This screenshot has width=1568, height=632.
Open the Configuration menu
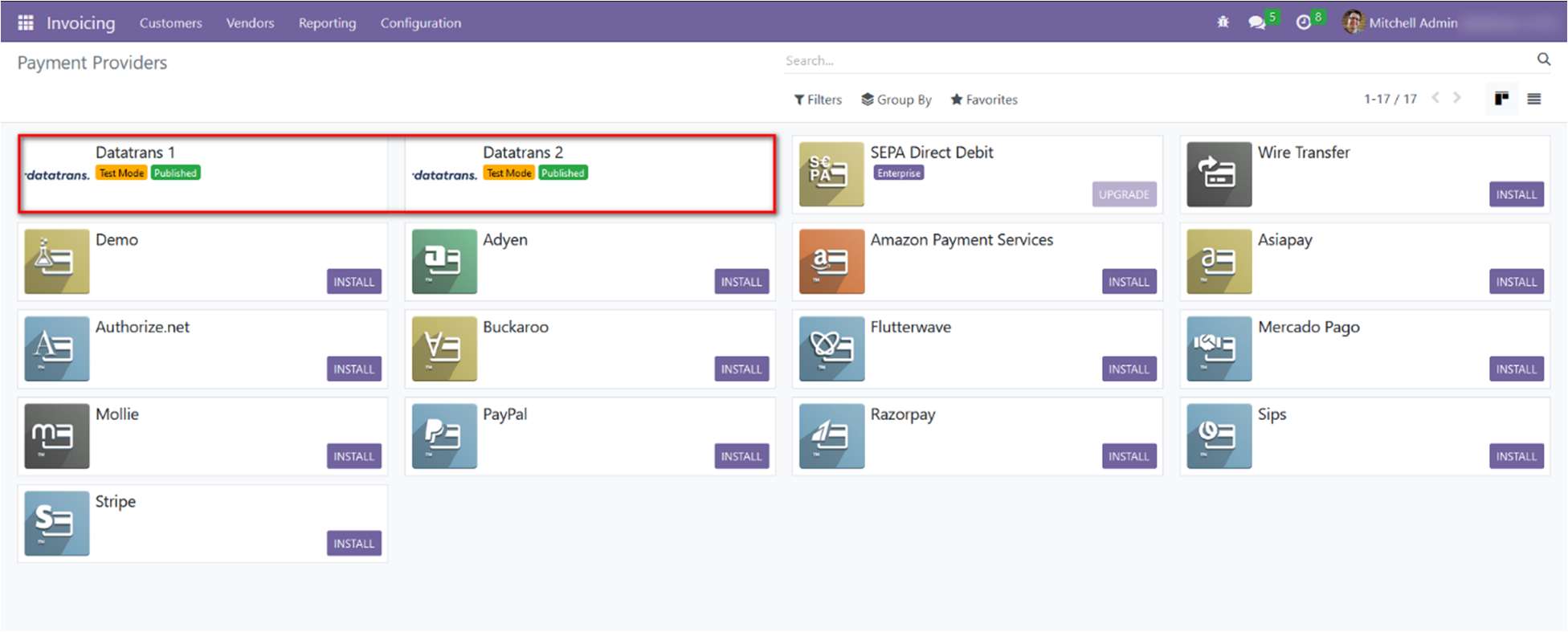[420, 23]
